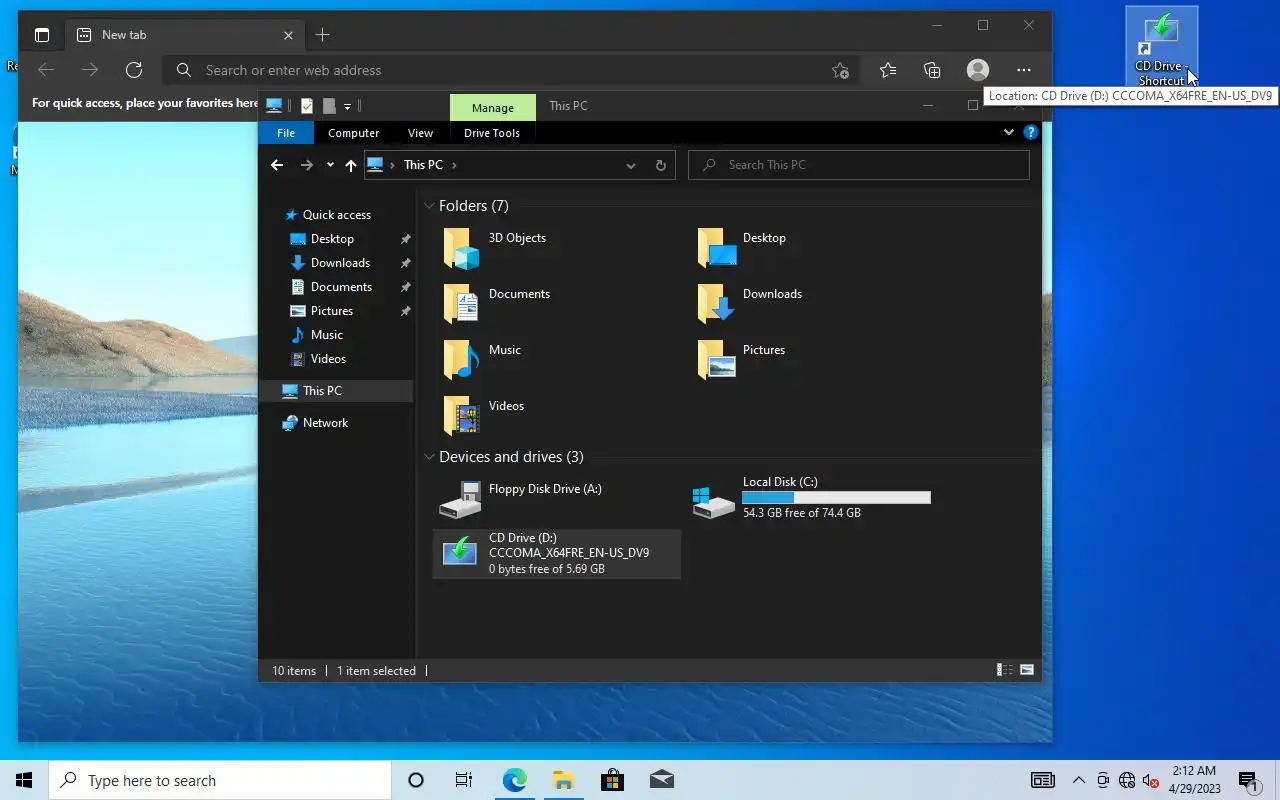
Task: Expand the address bar history dropdown
Action: 631,165
